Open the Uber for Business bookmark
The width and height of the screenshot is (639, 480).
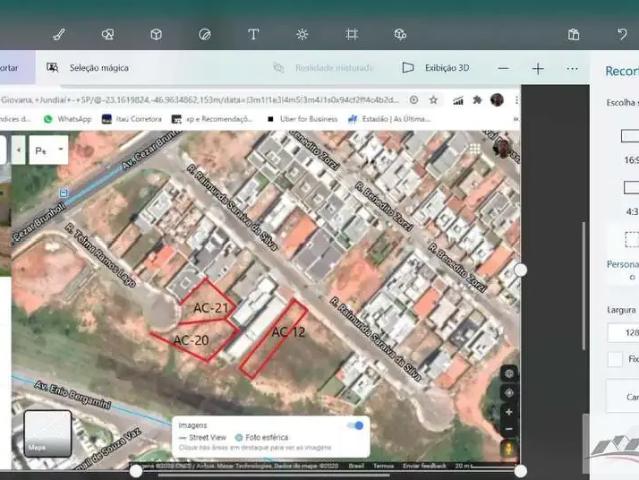click(302, 119)
